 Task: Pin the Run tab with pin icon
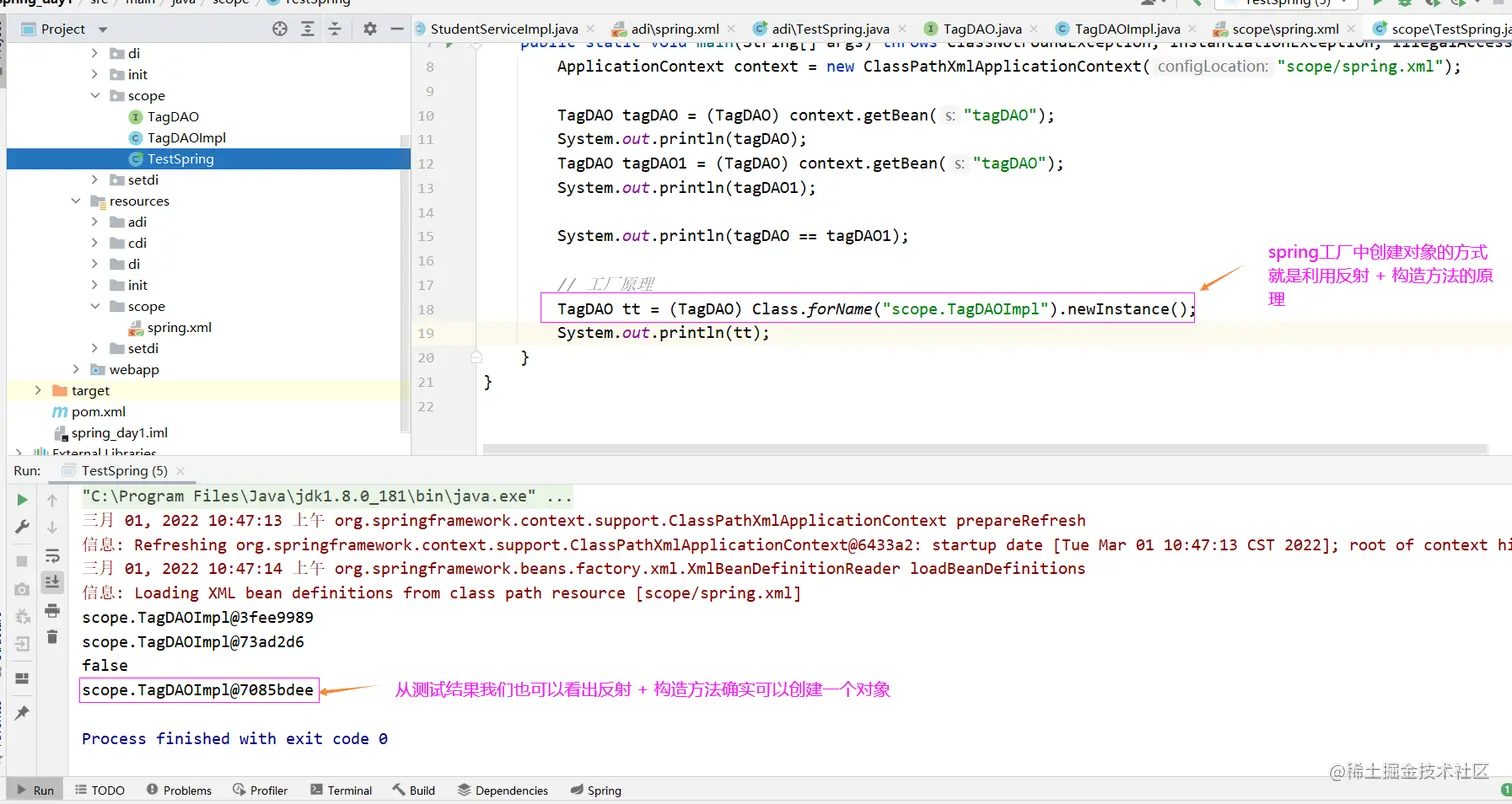[x=22, y=713]
